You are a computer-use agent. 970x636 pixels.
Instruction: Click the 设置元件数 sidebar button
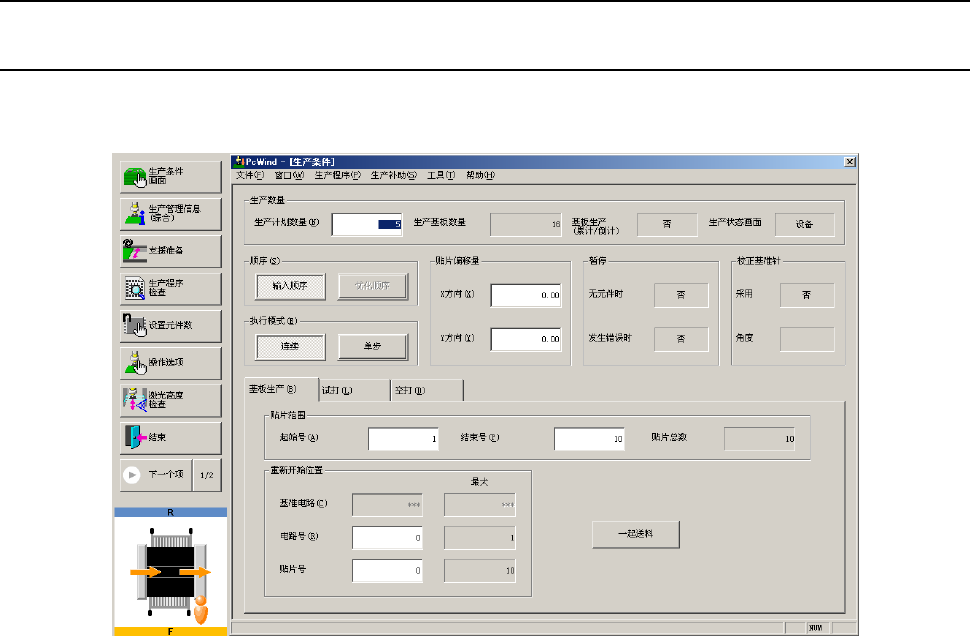tap(171, 326)
